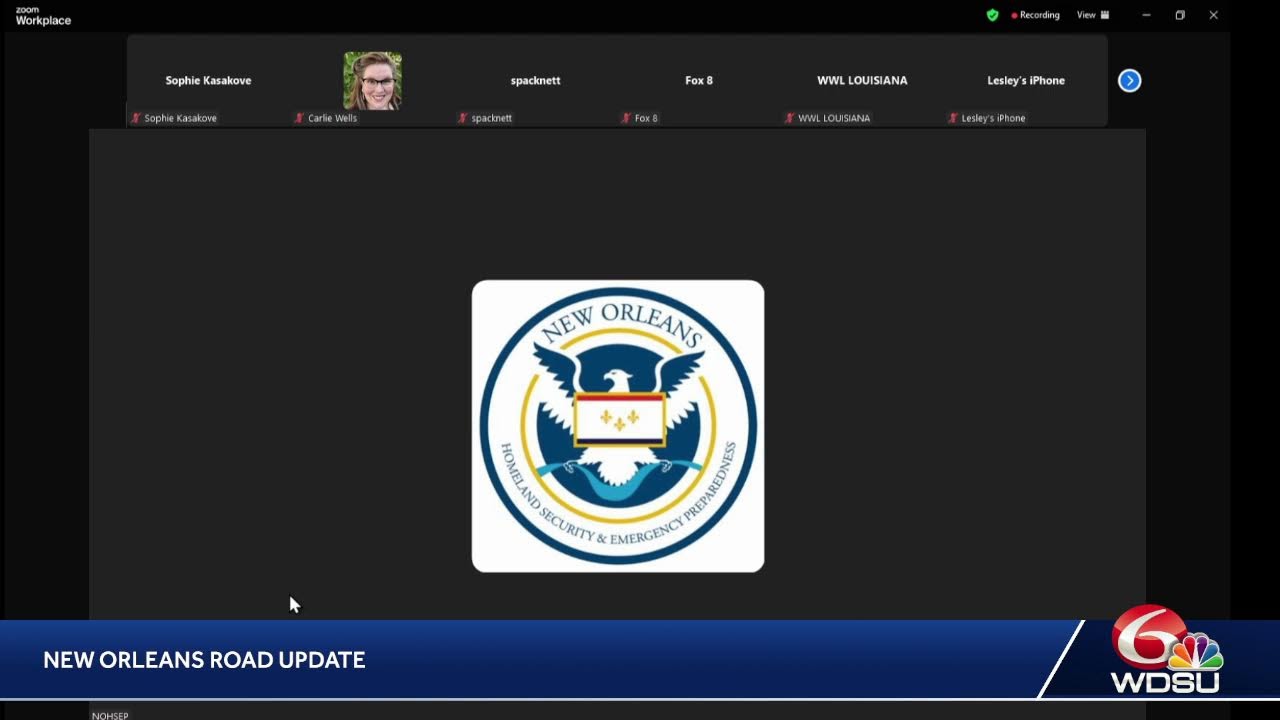The width and height of the screenshot is (1280, 720).
Task: Select the Fox 8 participant tile
Action: [699, 81]
